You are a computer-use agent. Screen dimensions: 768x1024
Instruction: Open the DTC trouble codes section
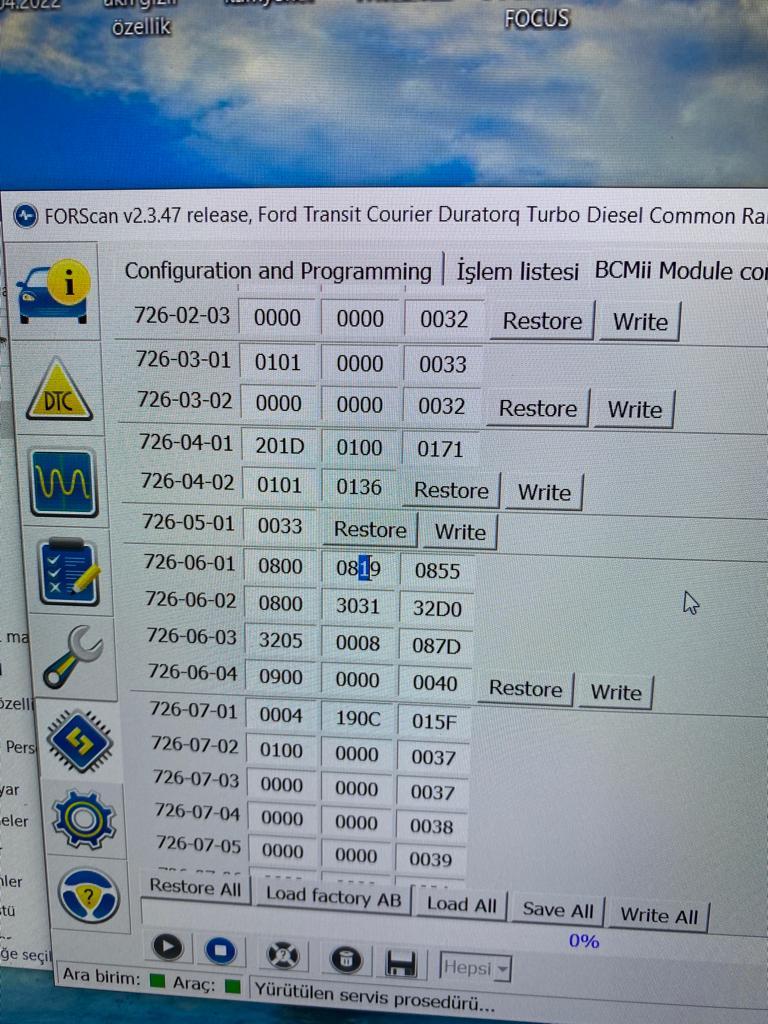tap(60, 391)
